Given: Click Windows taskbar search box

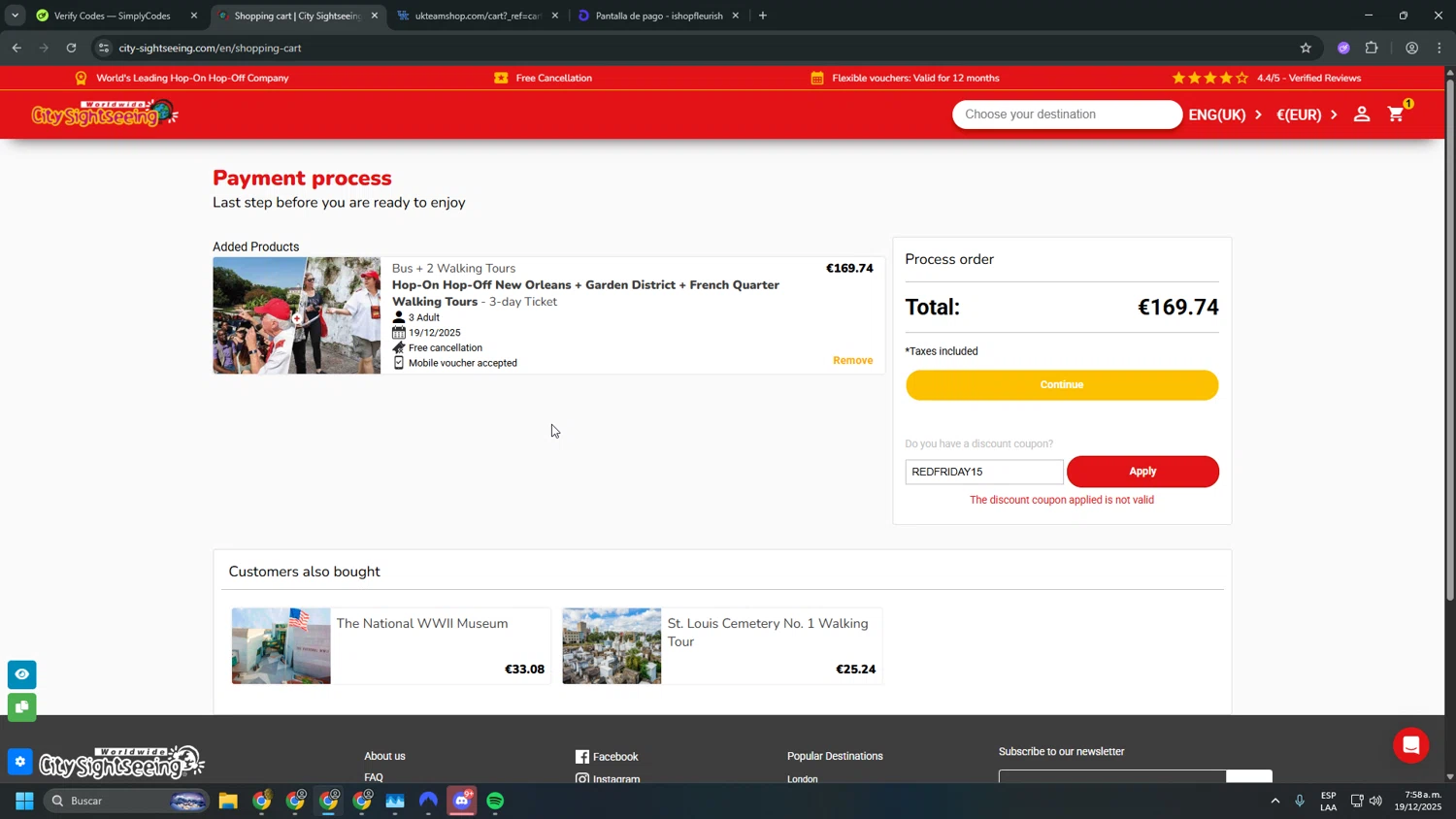Looking at the screenshot, I should (126, 801).
